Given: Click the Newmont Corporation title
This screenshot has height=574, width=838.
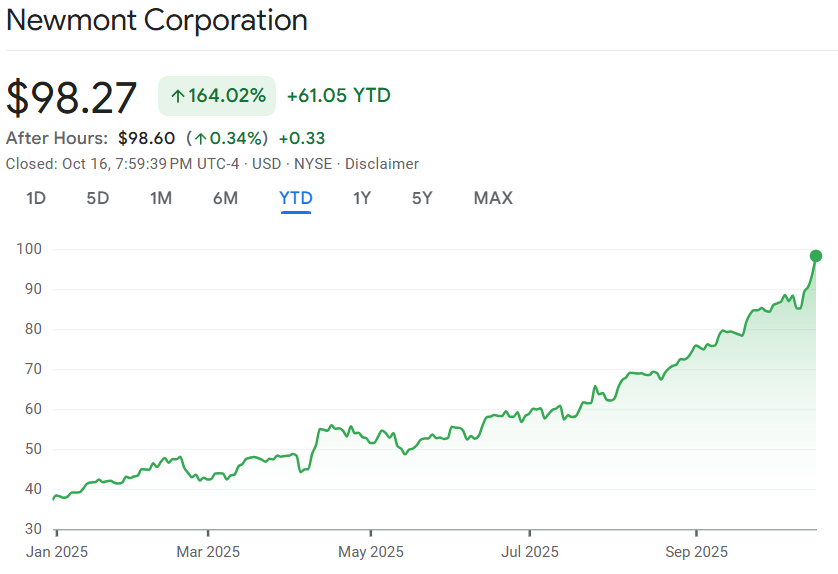Looking at the screenshot, I should tap(157, 20).
